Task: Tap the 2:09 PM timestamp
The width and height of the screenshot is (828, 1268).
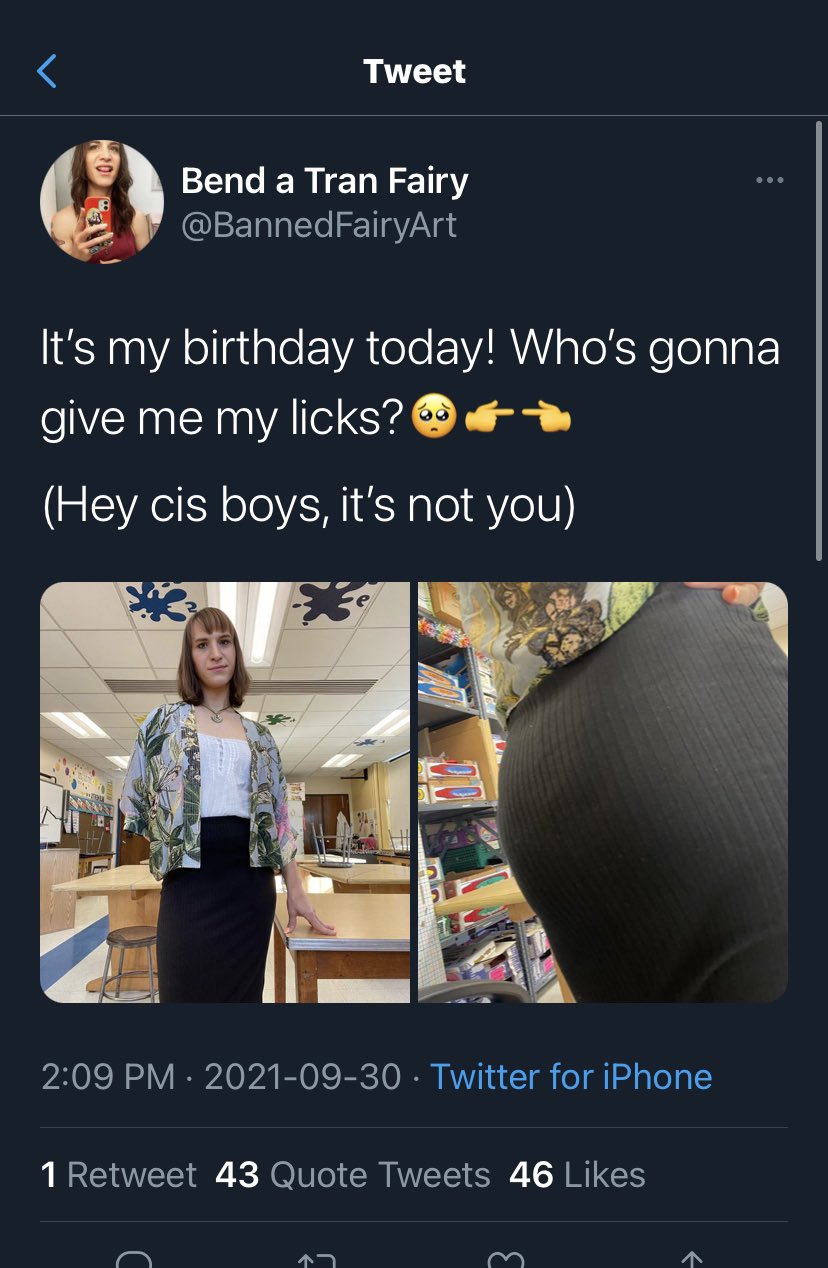Action: click(x=108, y=1077)
